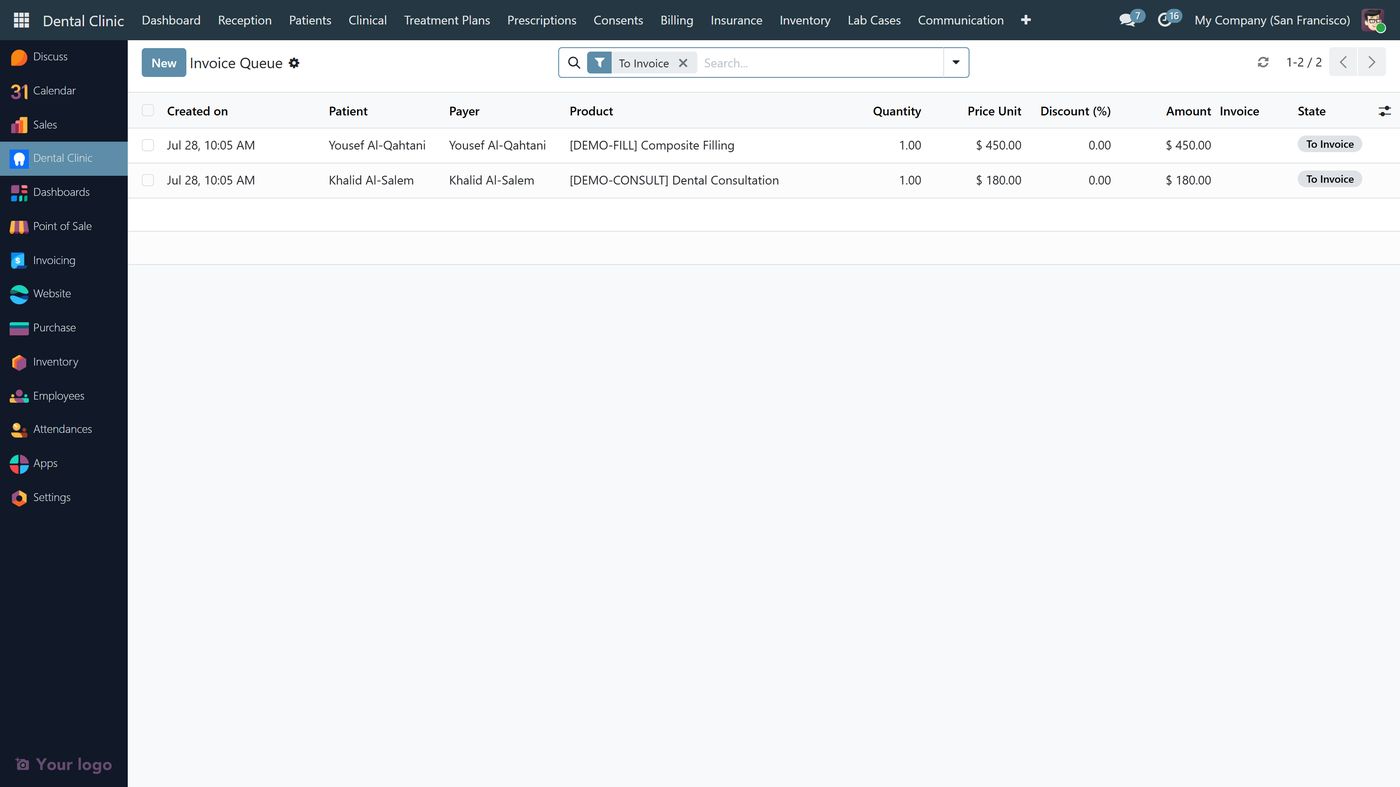
Task: Open Purchase app in sidebar
Action: [x=64, y=328]
